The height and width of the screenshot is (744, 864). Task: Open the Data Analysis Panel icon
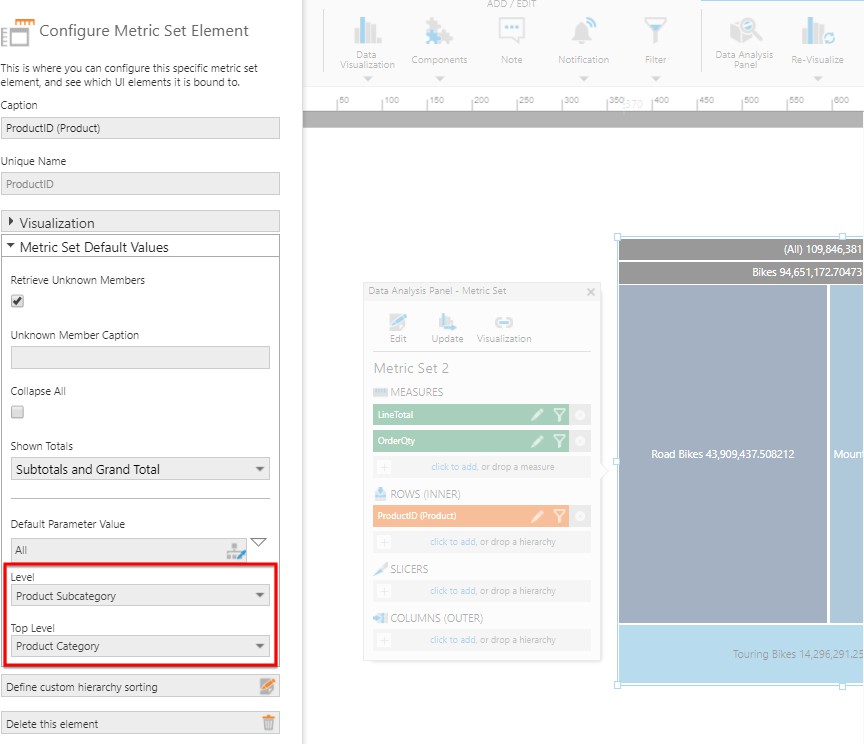coord(745,32)
